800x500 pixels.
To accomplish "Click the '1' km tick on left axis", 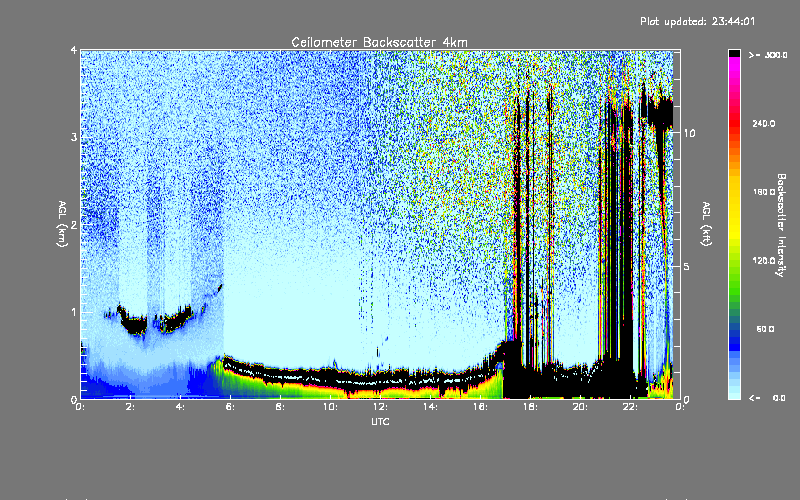I will [x=74, y=312].
